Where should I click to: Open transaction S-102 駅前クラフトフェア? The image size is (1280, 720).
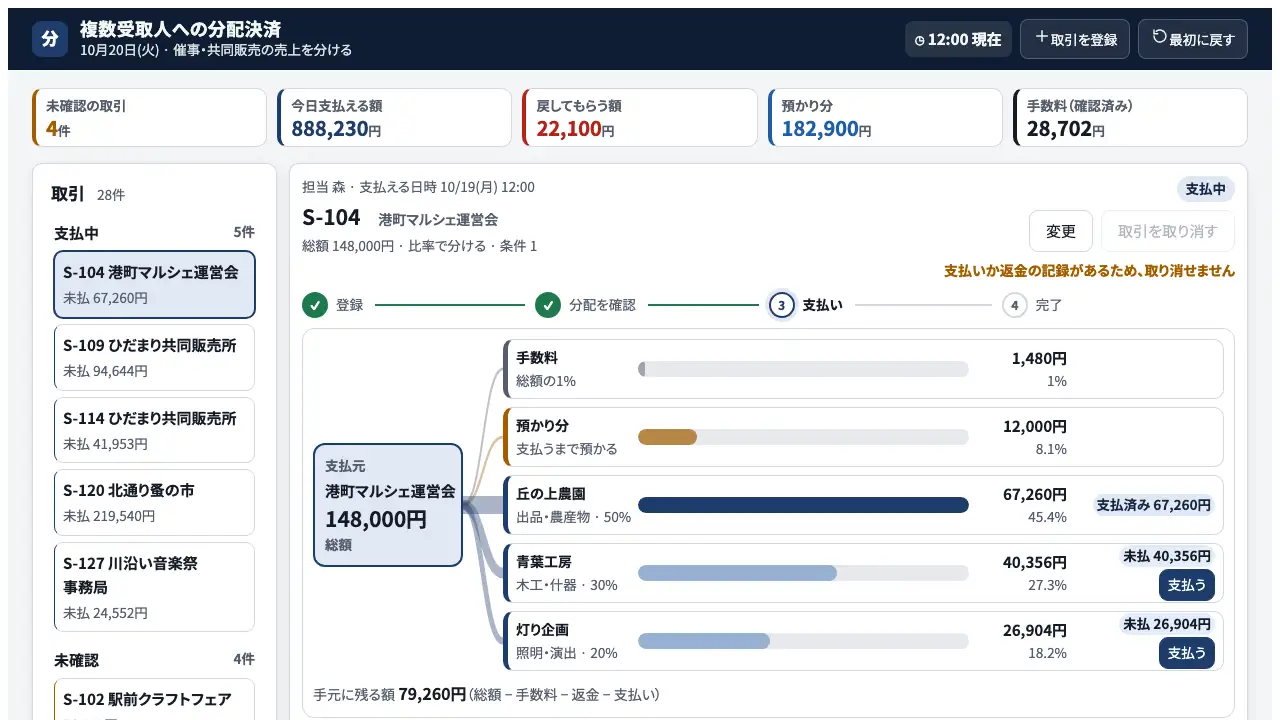[x=154, y=700]
